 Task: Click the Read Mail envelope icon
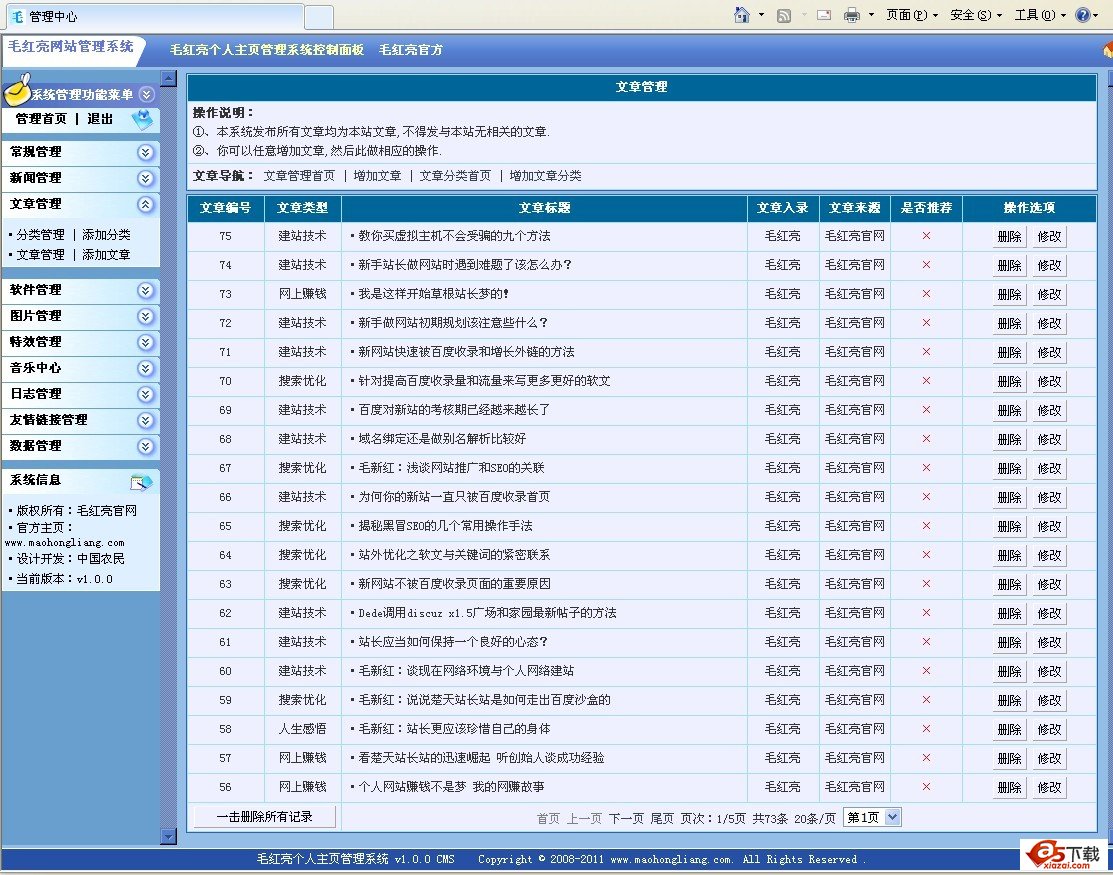[824, 15]
